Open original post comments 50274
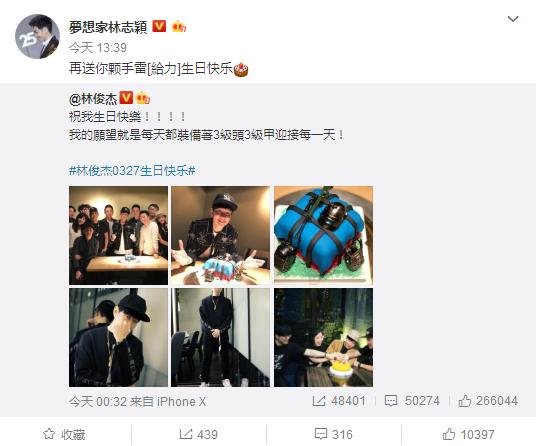536x446 pixels. [412, 401]
